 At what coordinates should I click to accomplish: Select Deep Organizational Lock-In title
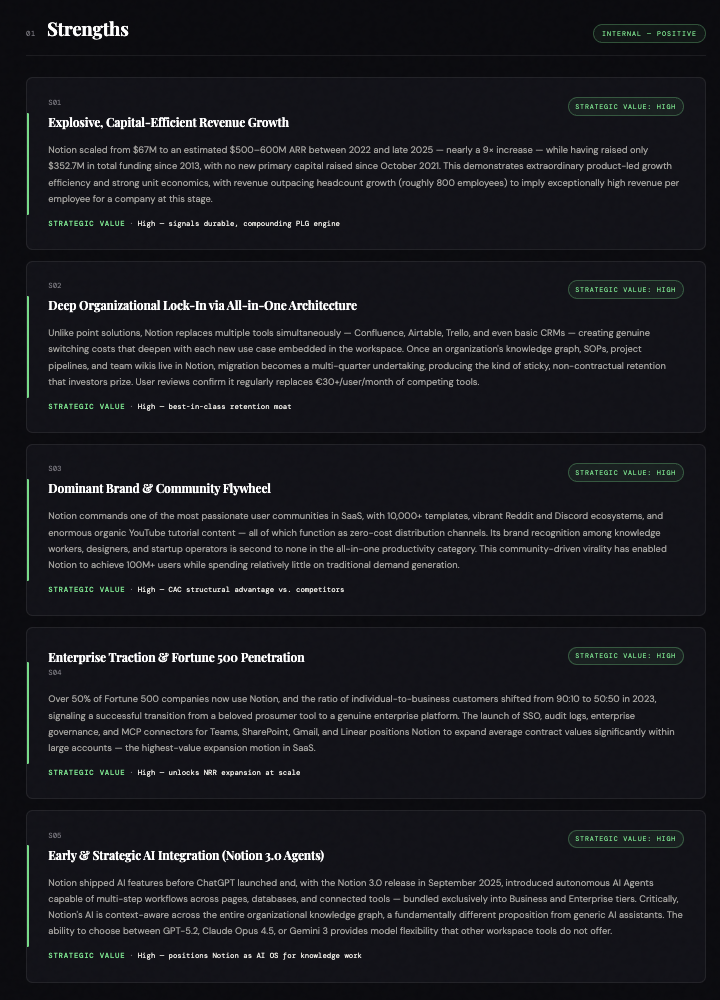click(x=202, y=305)
